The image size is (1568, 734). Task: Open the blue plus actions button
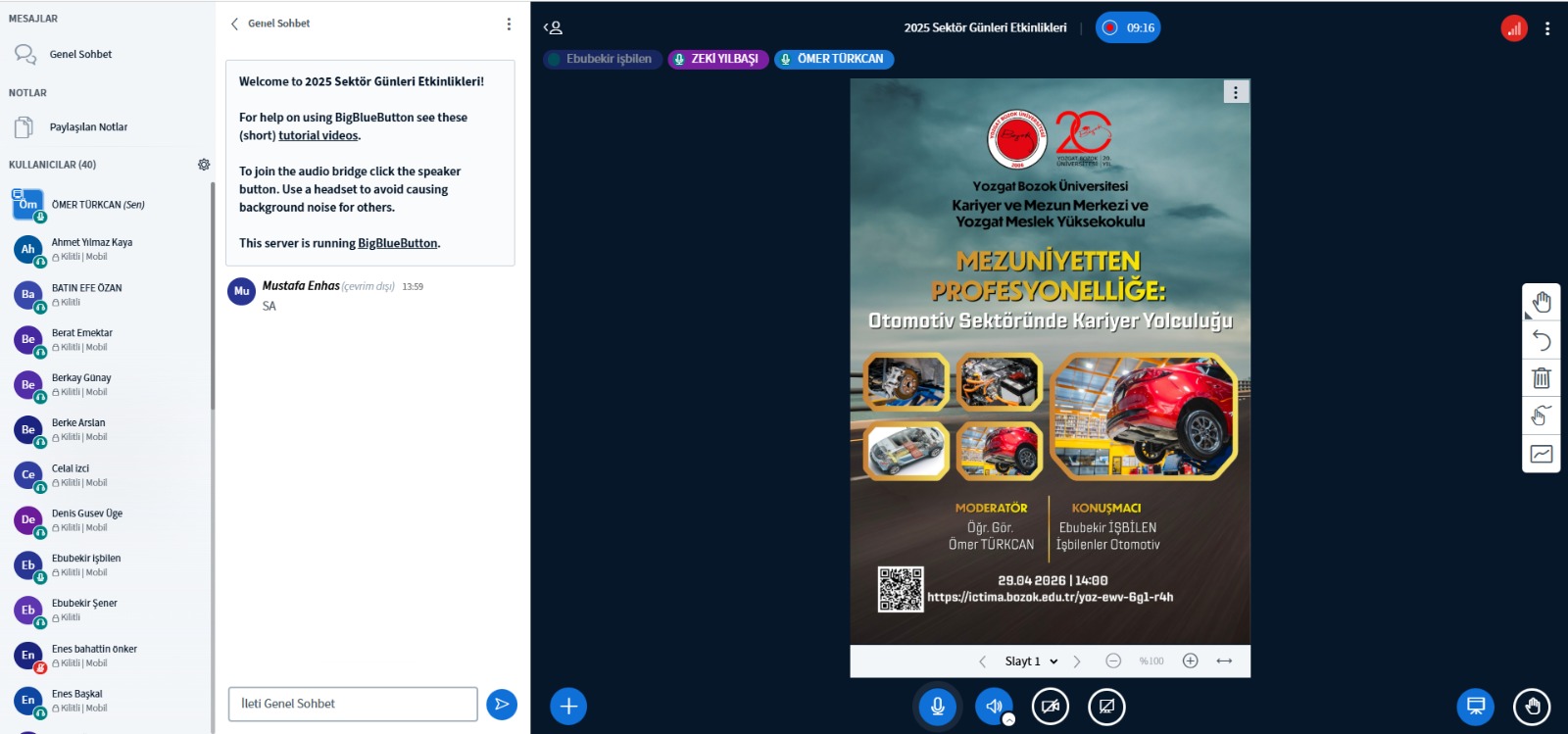[568, 706]
